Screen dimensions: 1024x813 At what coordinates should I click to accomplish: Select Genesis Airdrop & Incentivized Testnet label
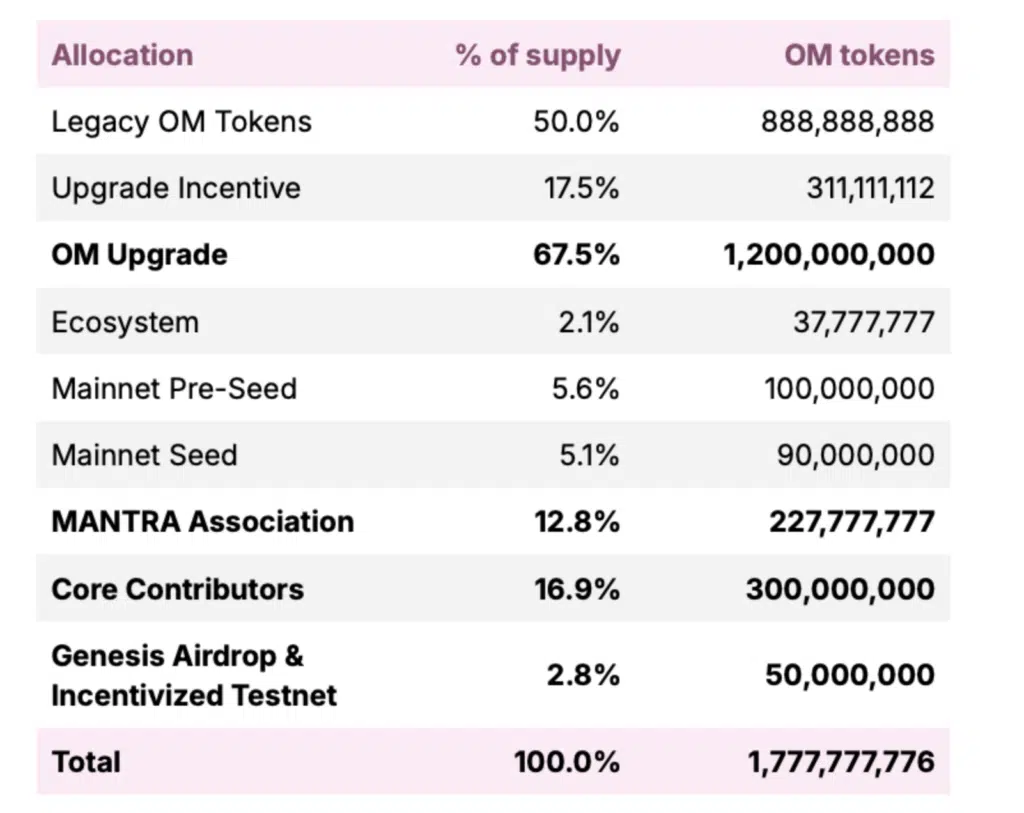pyautogui.click(x=194, y=675)
